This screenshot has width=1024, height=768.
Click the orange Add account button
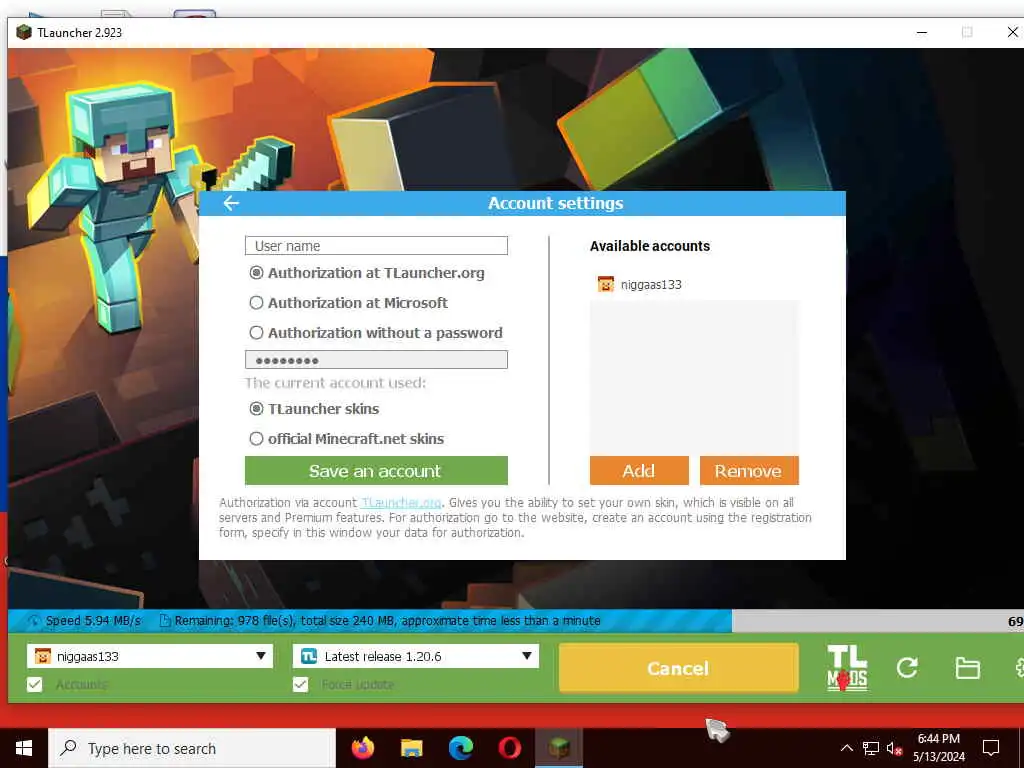click(x=639, y=471)
